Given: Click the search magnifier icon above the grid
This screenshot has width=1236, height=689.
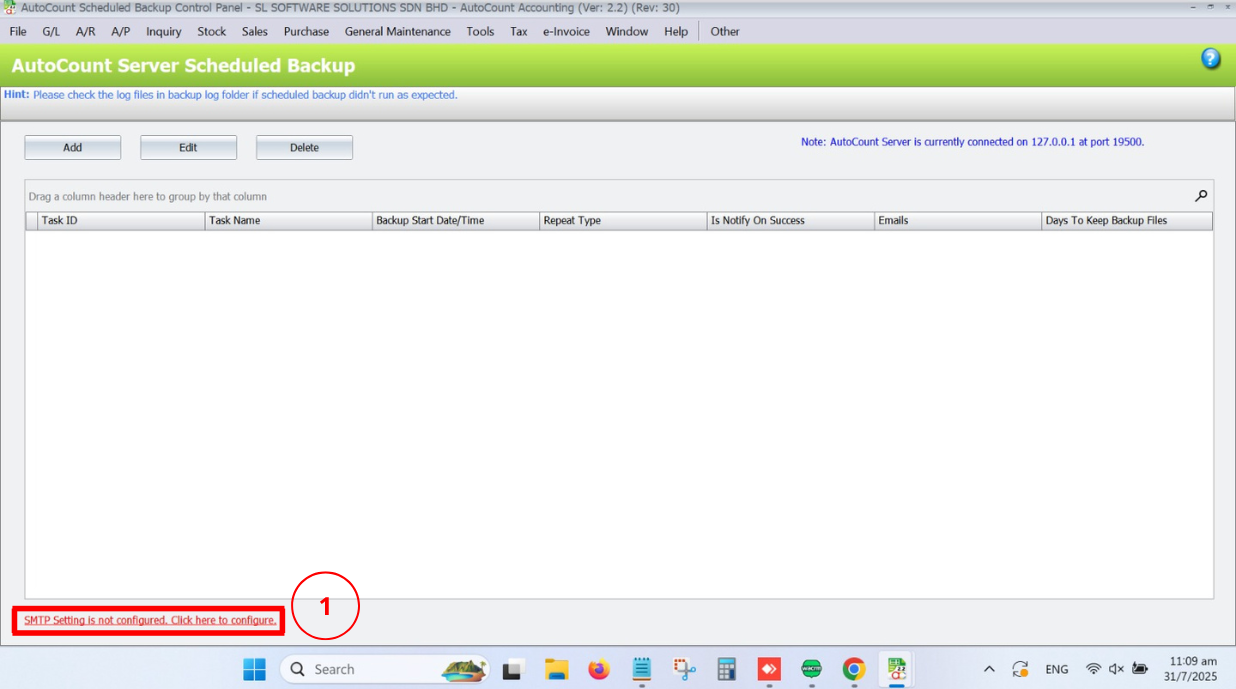Looking at the screenshot, I should 1201,196.
